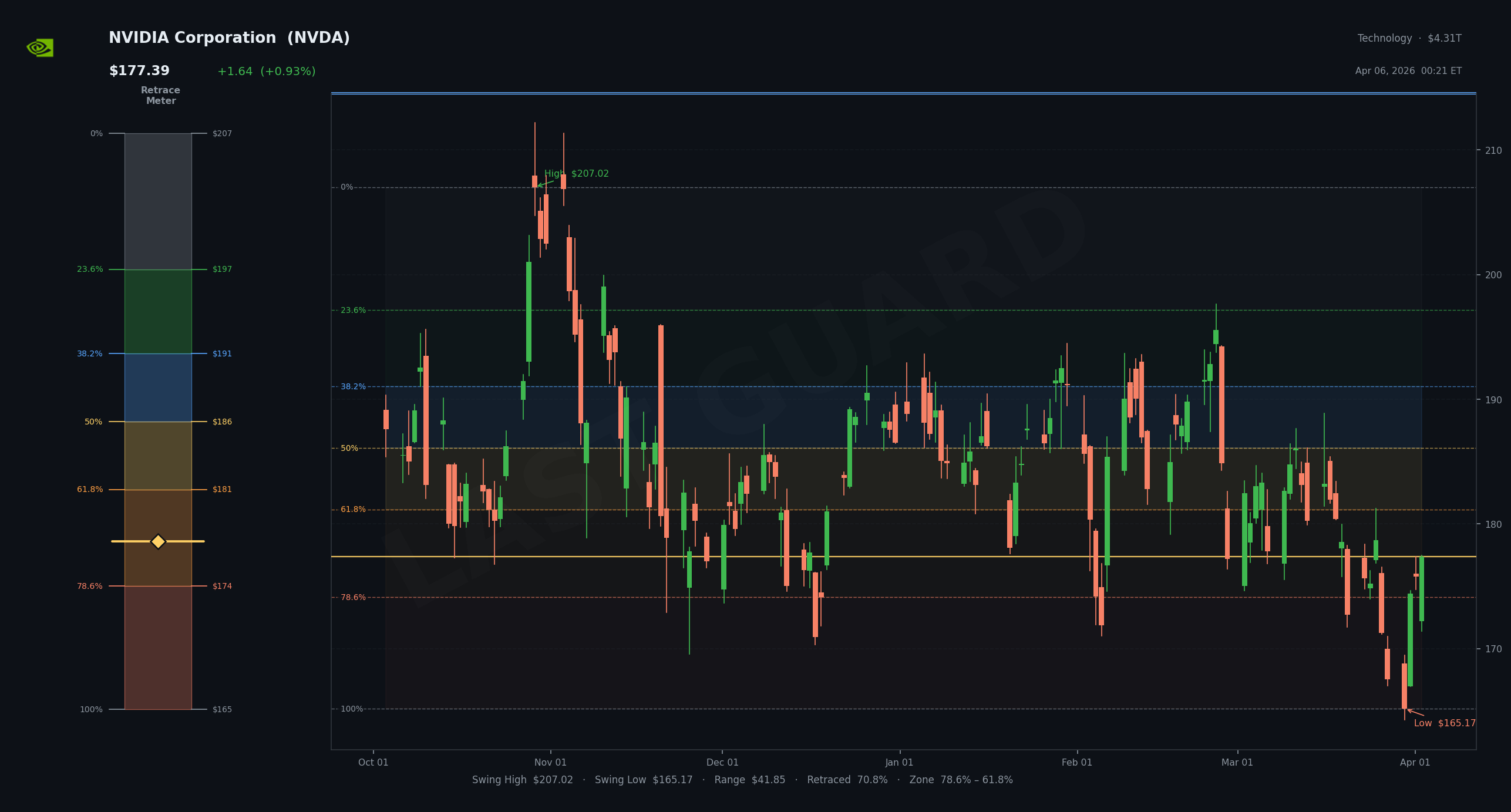
Task: Click the Feb 01 date axis label
Action: tap(1076, 763)
